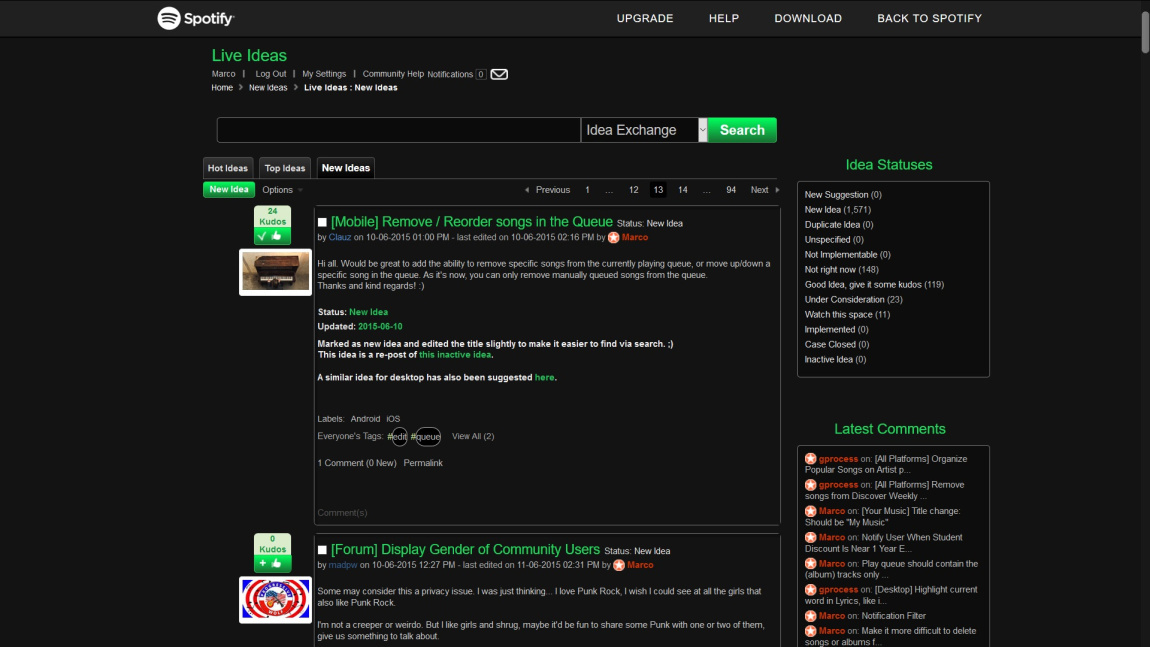
Task: Open the Idea Exchange search scope dropdown
Action: (644, 130)
